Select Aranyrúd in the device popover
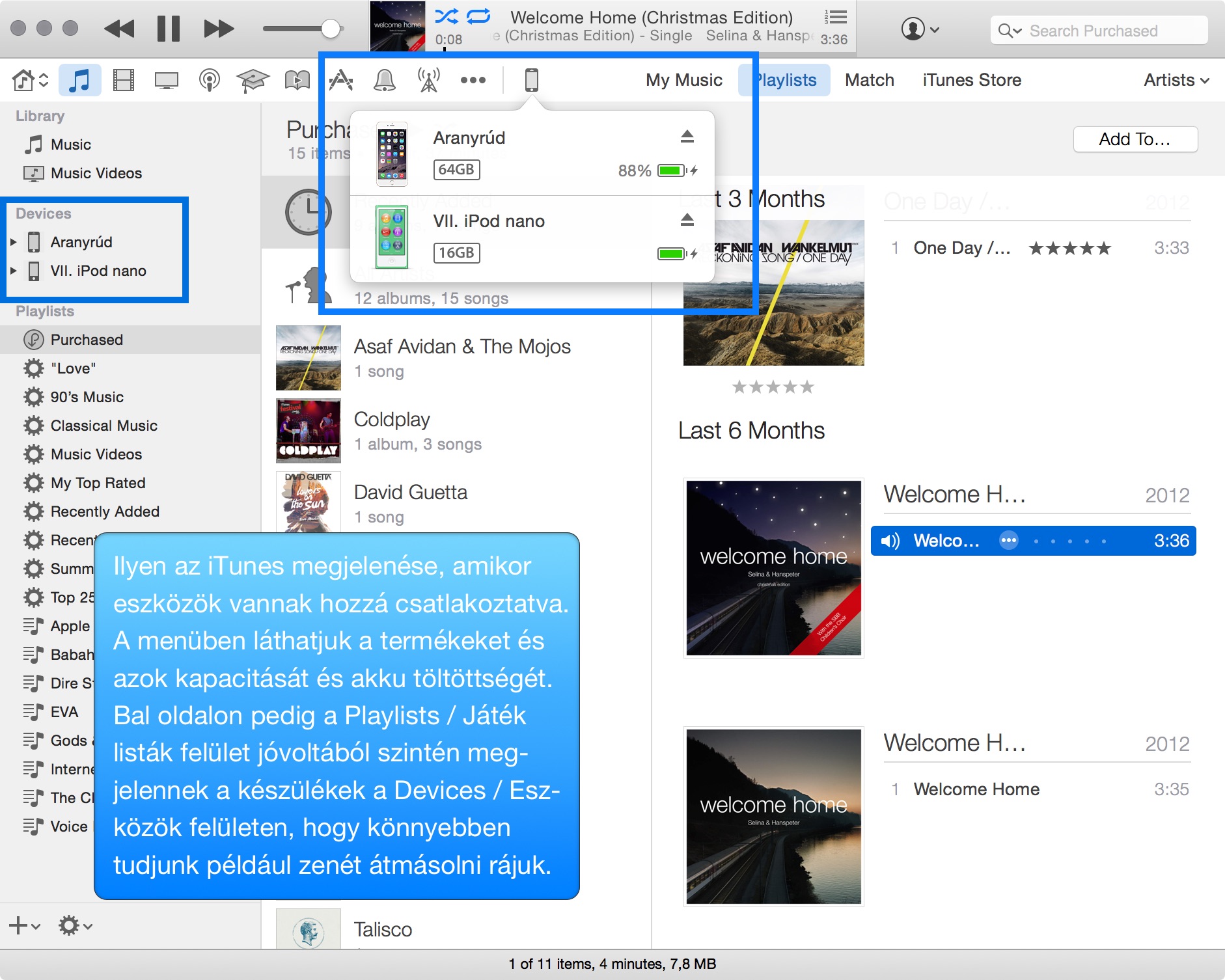The image size is (1225, 980). [x=532, y=154]
